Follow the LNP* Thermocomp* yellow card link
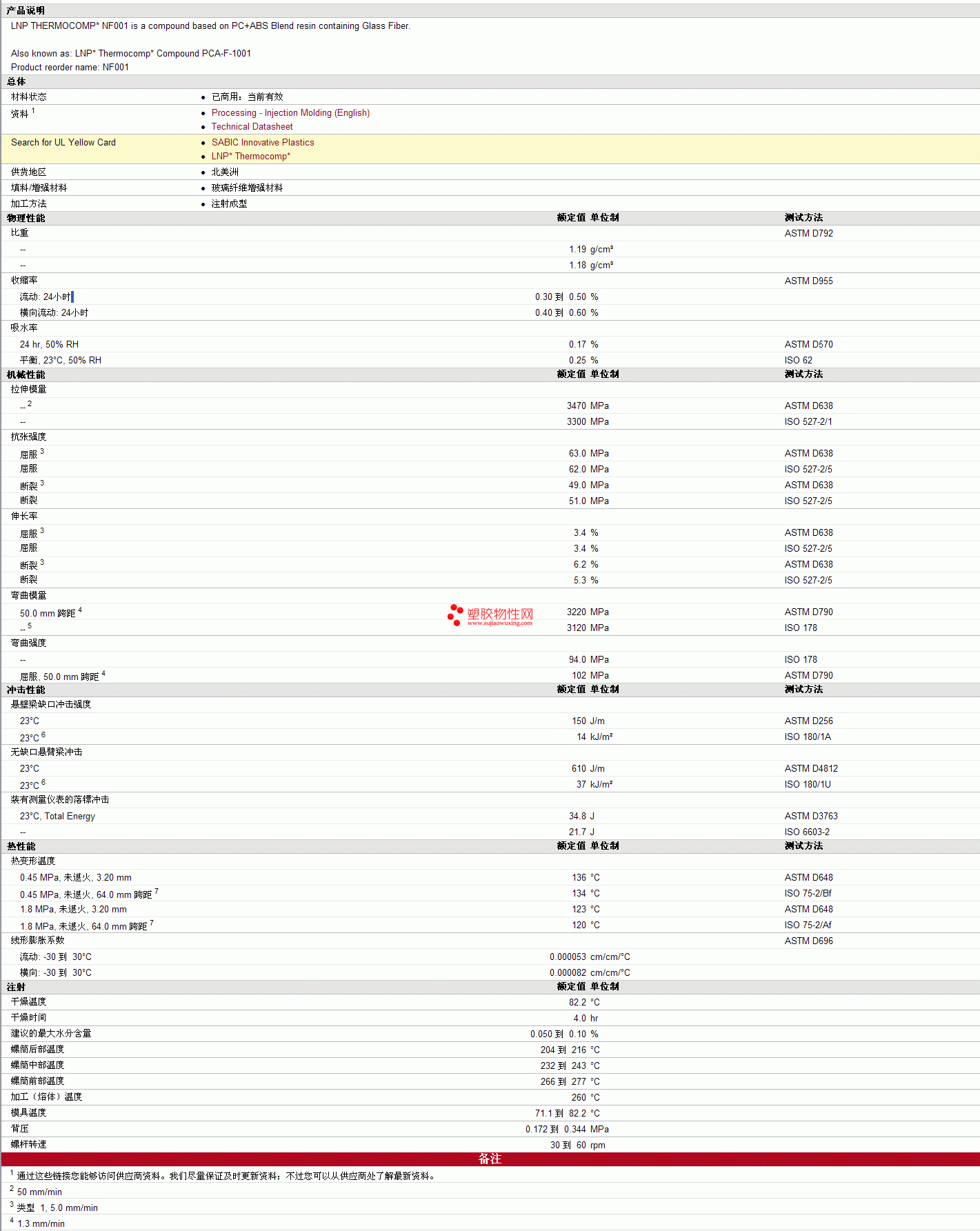This screenshot has width=980, height=1231. pyautogui.click(x=251, y=157)
